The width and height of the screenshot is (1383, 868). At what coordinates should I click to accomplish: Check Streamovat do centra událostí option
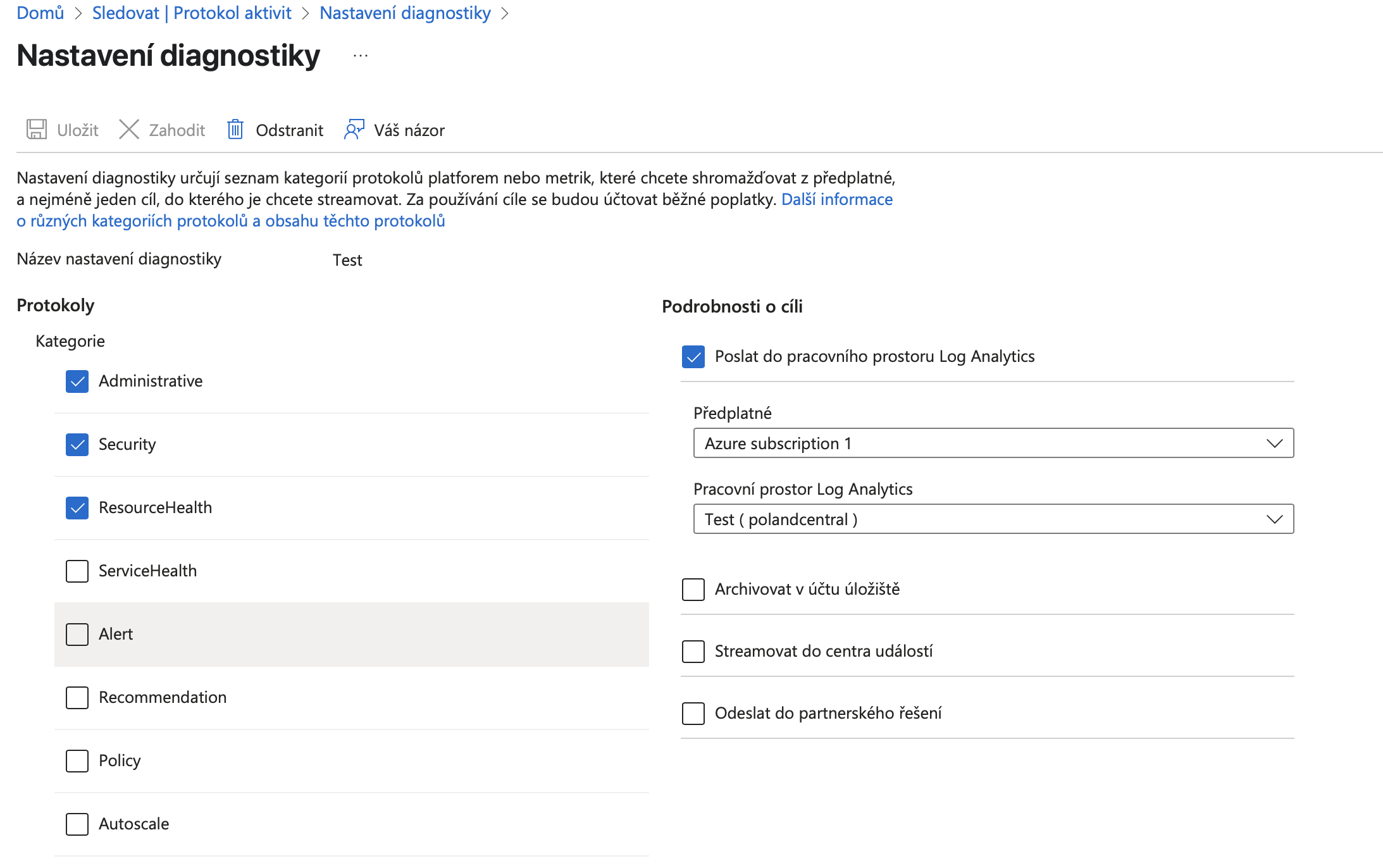[x=693, y=651]
